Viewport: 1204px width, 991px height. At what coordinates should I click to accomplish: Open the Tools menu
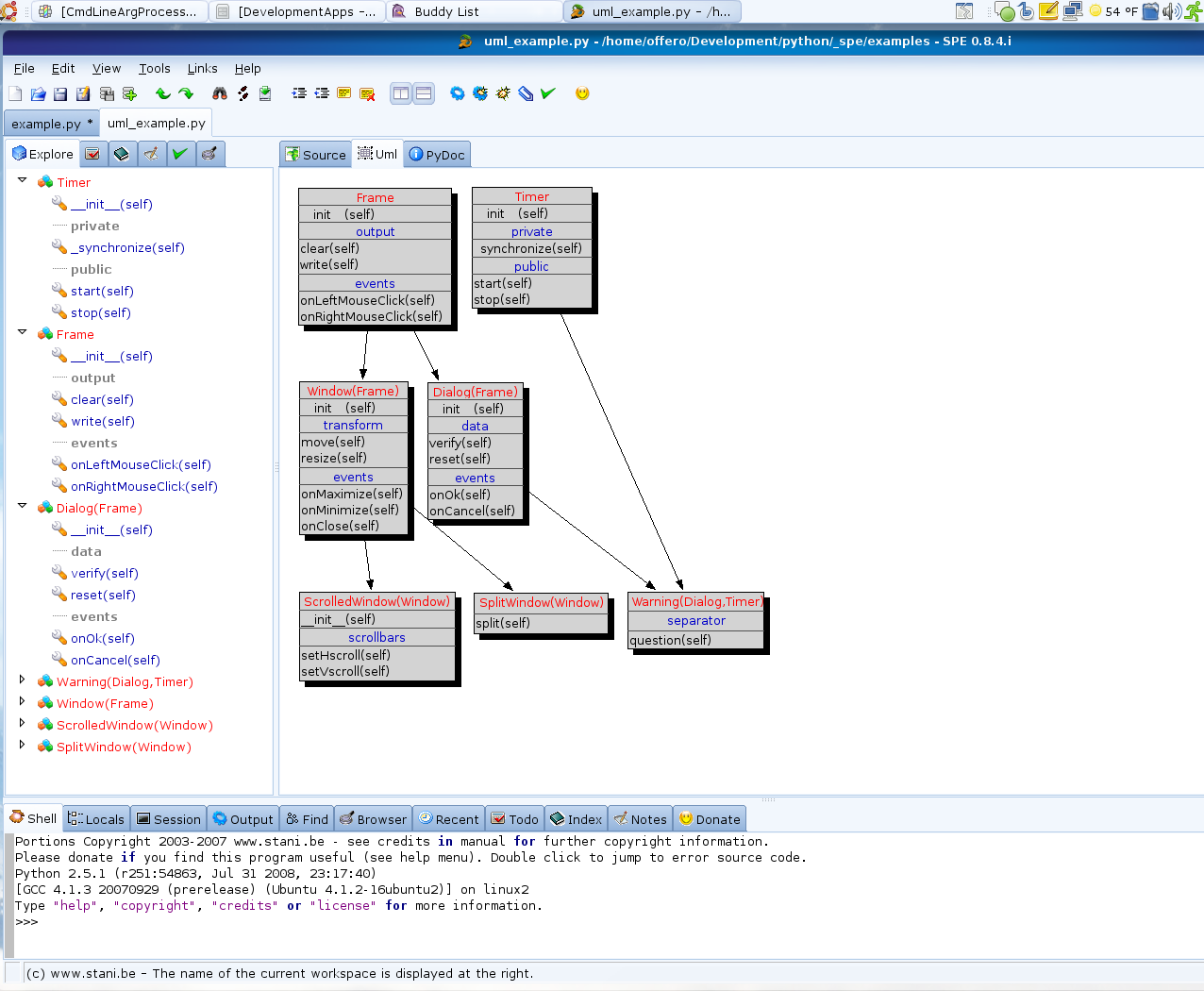tap(154, 68)
